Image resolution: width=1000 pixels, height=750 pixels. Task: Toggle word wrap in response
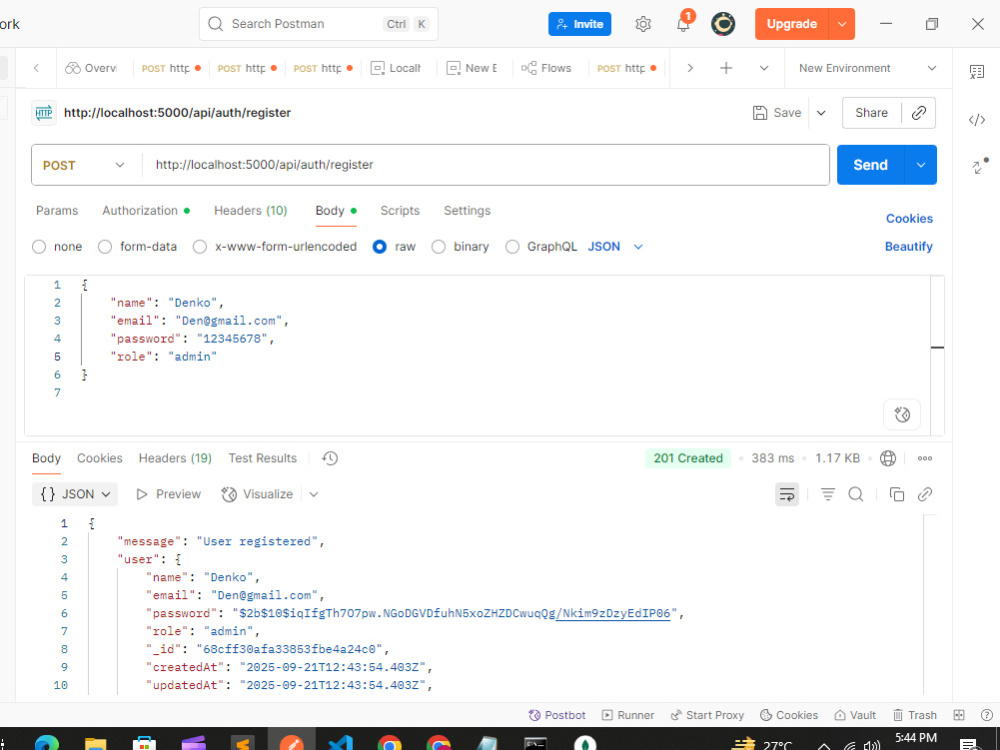point(787,494)
